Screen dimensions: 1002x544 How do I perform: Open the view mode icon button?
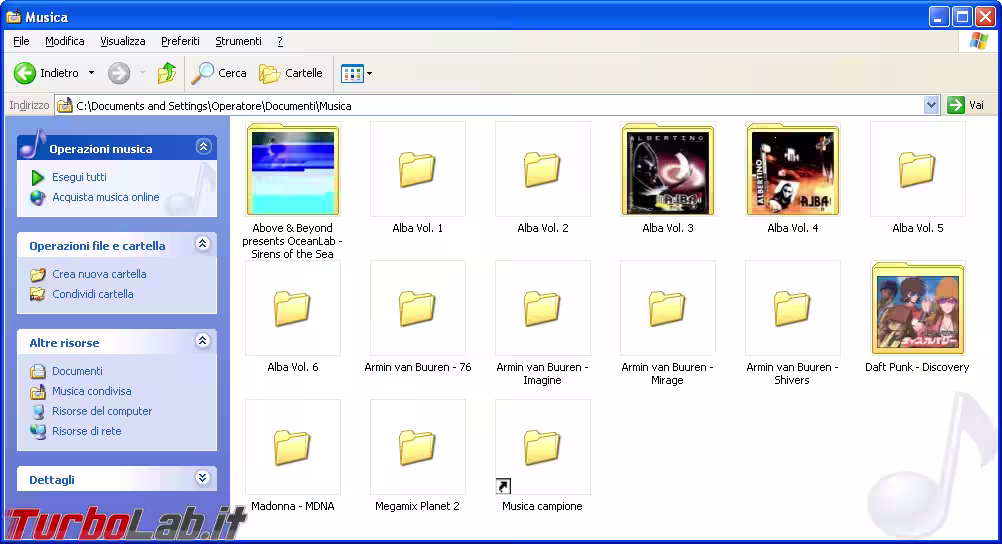click(x=352, y=73)
